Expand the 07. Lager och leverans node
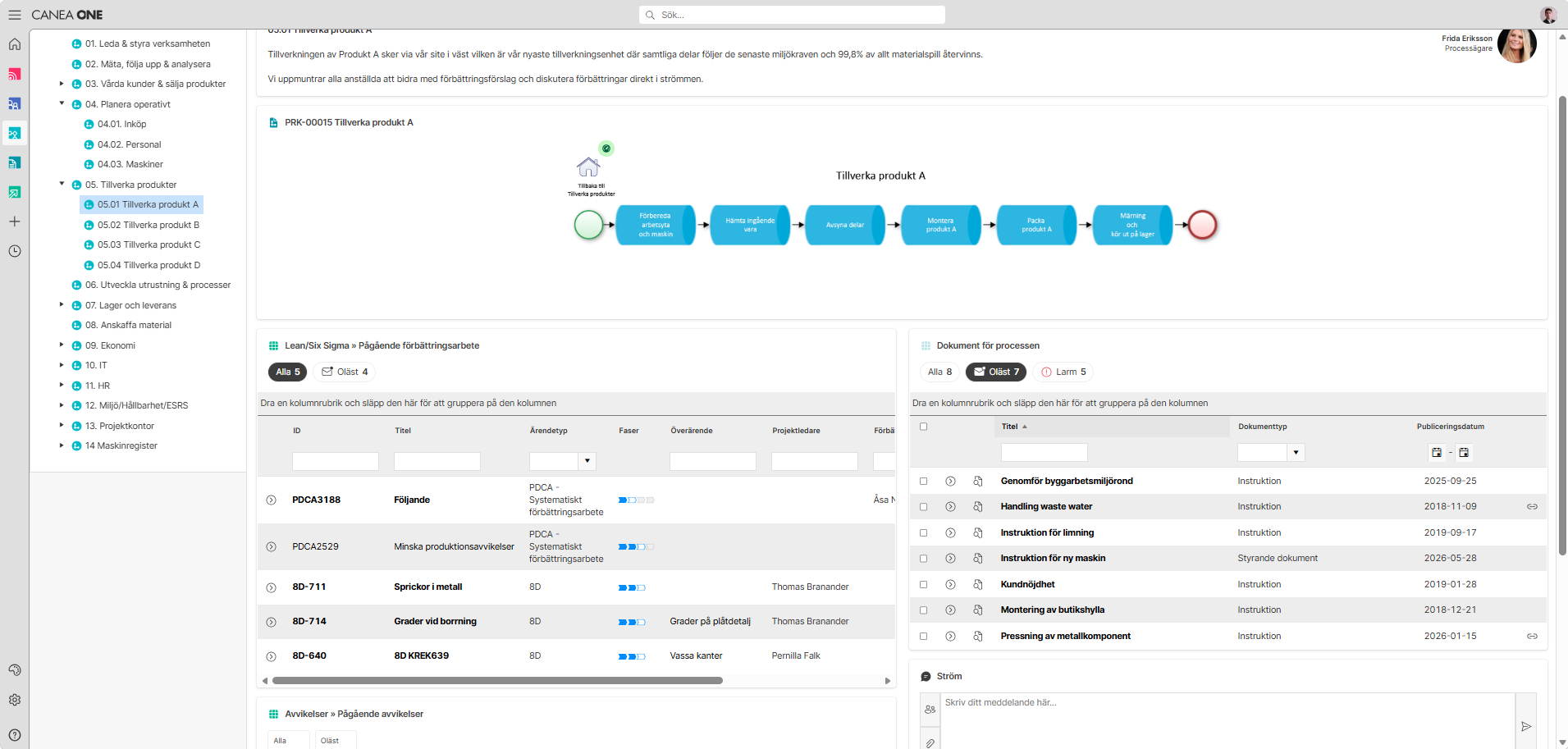 click(62, 304)
